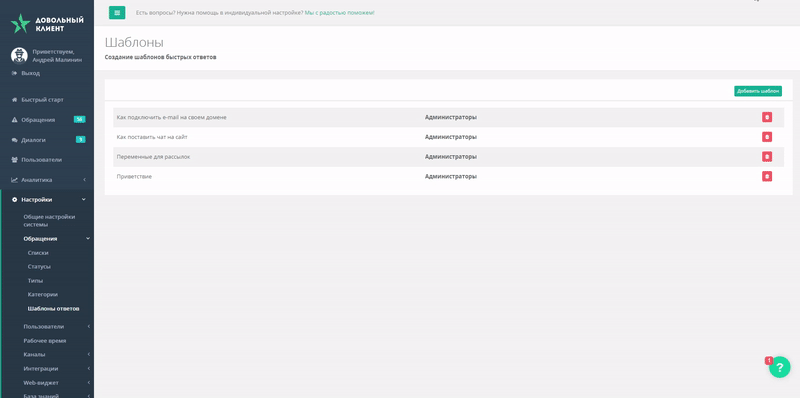Open Общие настройки системы

pos(49,220)
